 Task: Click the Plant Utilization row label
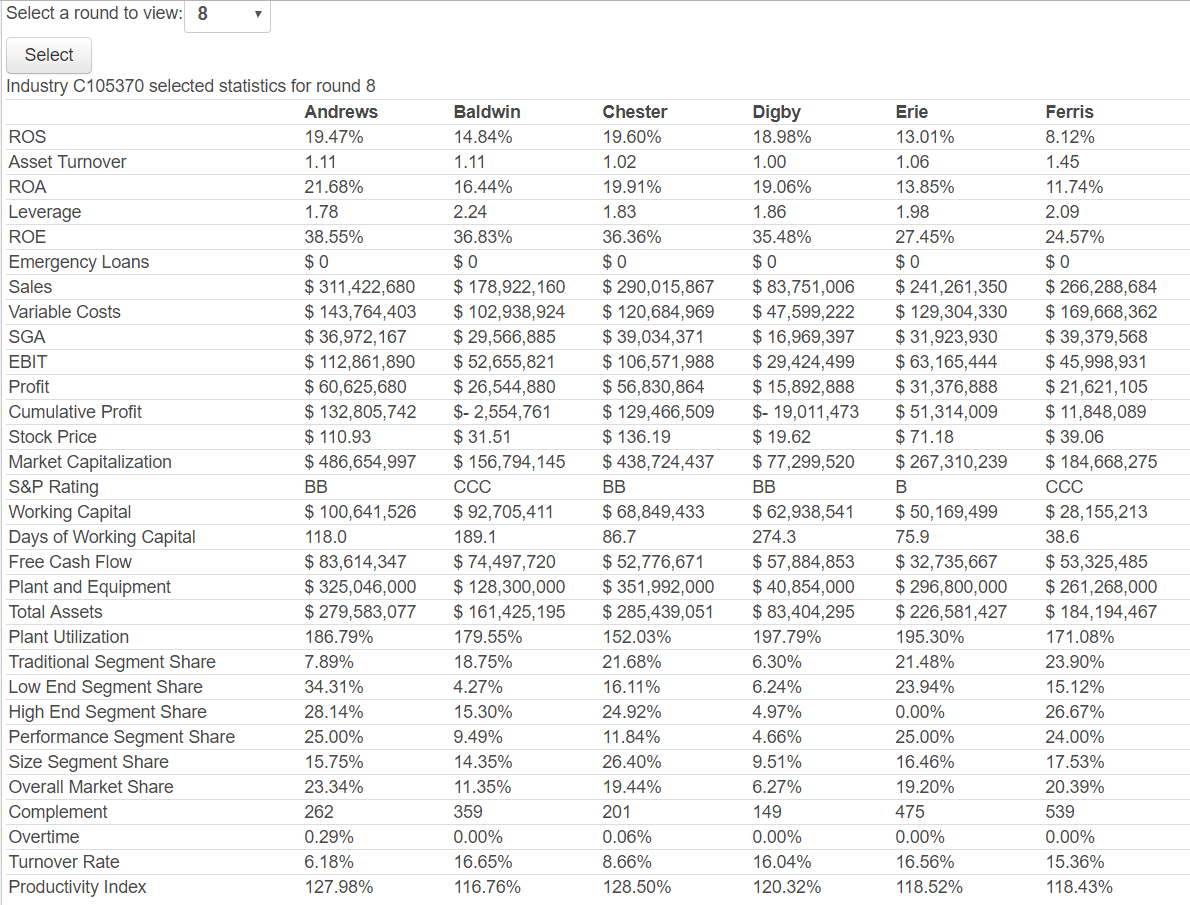click(69, 637)
